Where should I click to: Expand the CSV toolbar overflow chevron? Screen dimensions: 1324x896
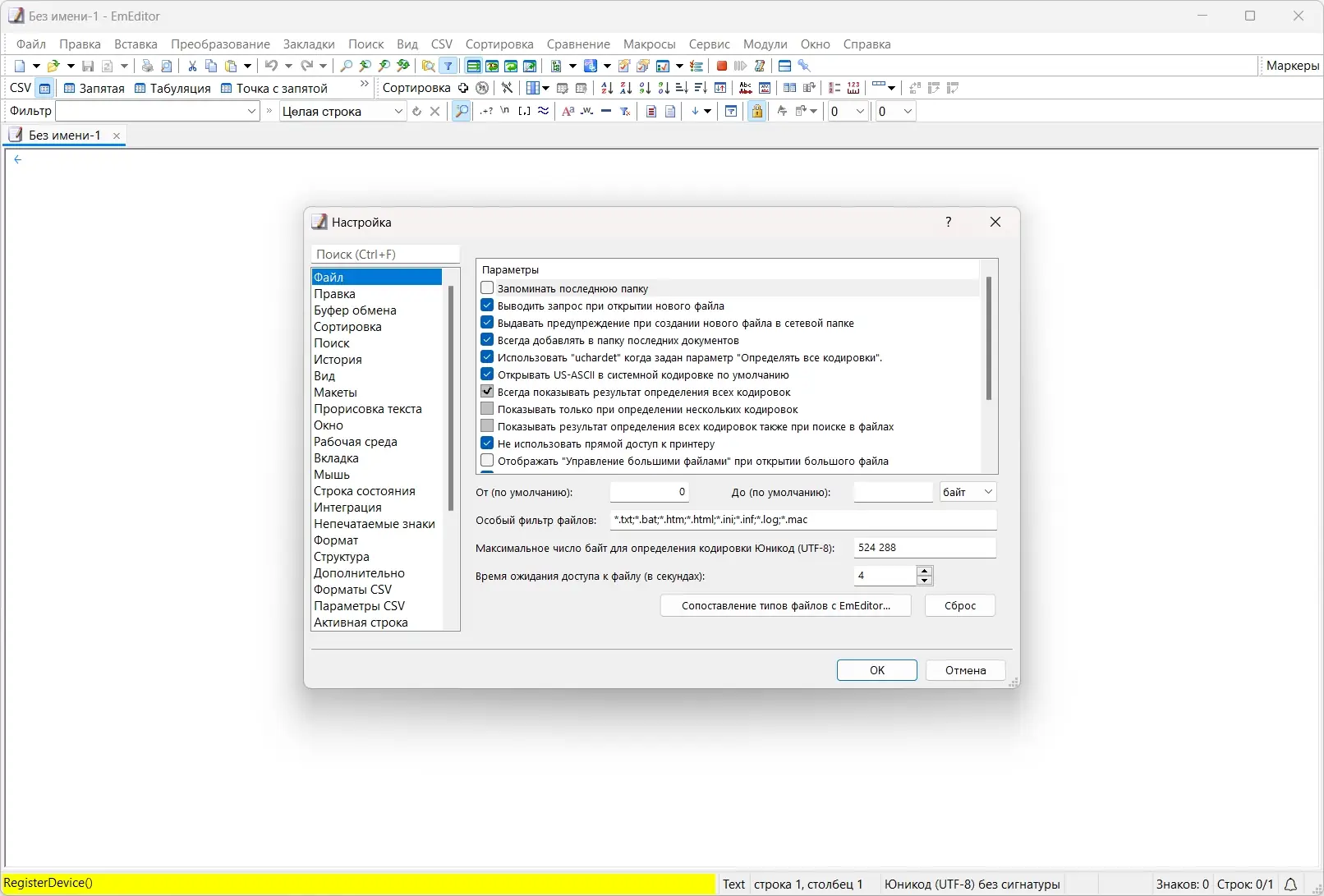(365, 85)
